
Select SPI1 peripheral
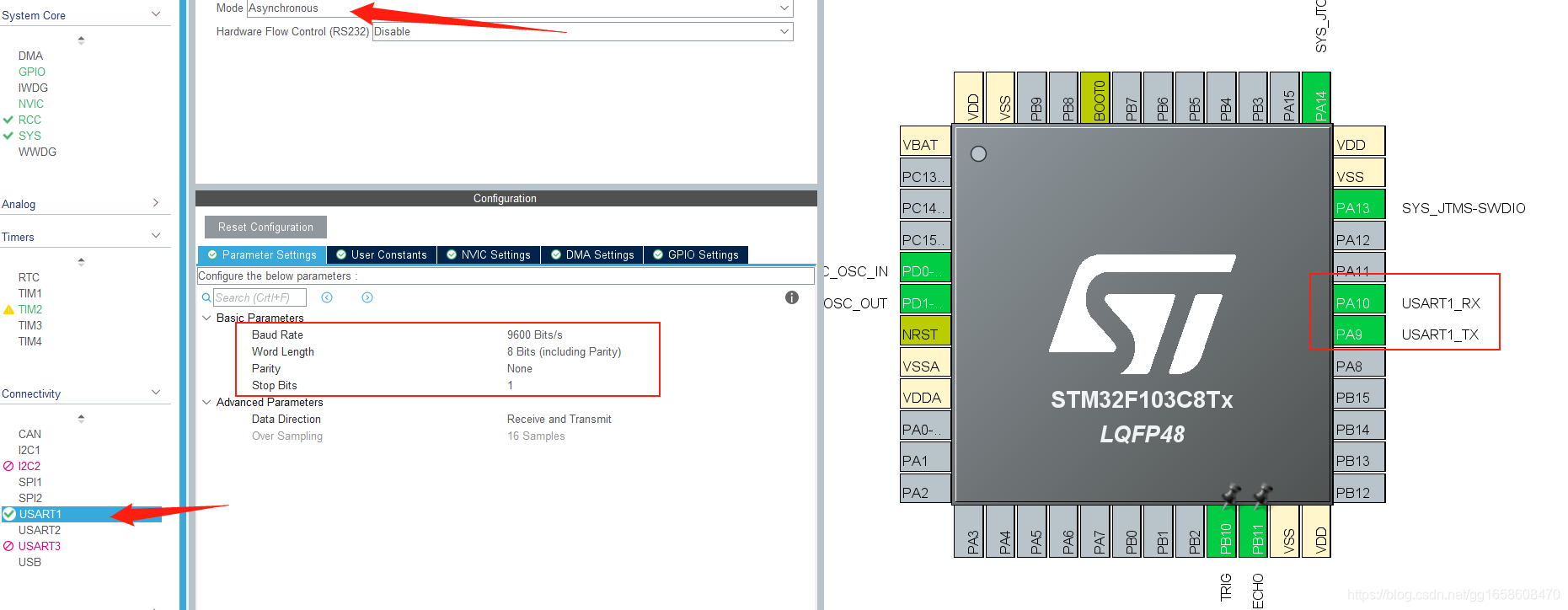[x=30, y=482]
